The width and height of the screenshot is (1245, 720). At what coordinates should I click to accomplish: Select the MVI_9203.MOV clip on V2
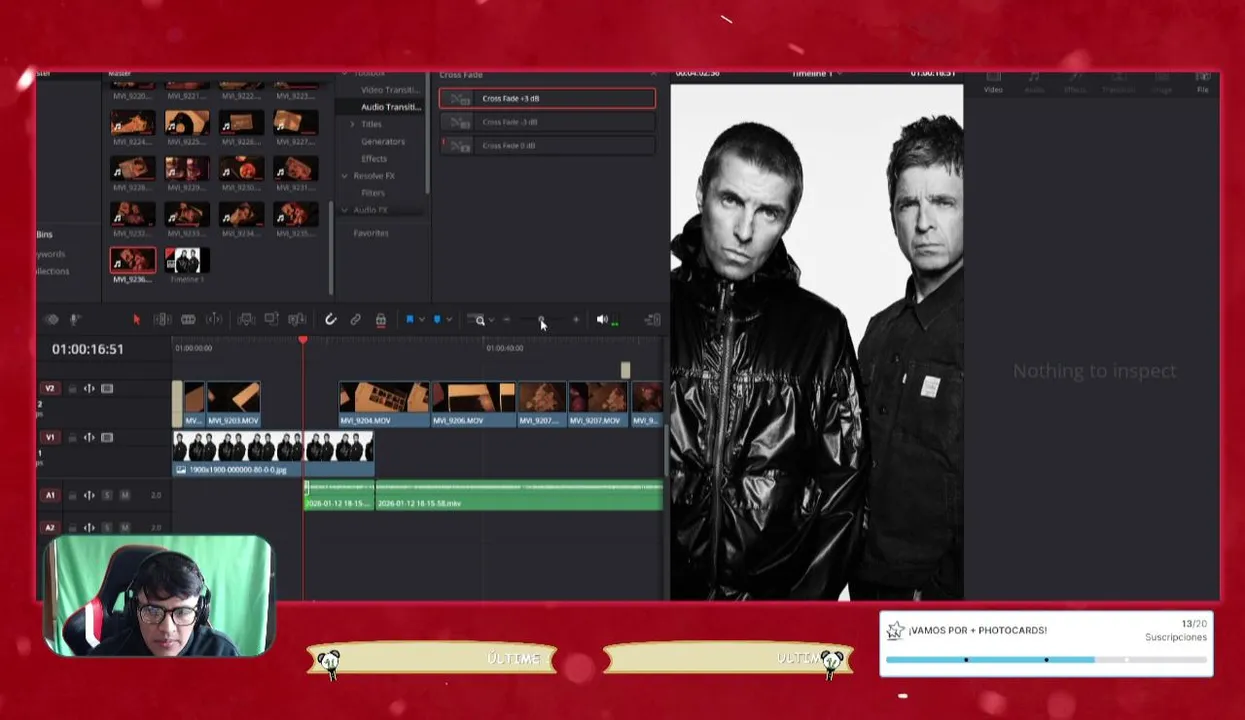point(234,404)
